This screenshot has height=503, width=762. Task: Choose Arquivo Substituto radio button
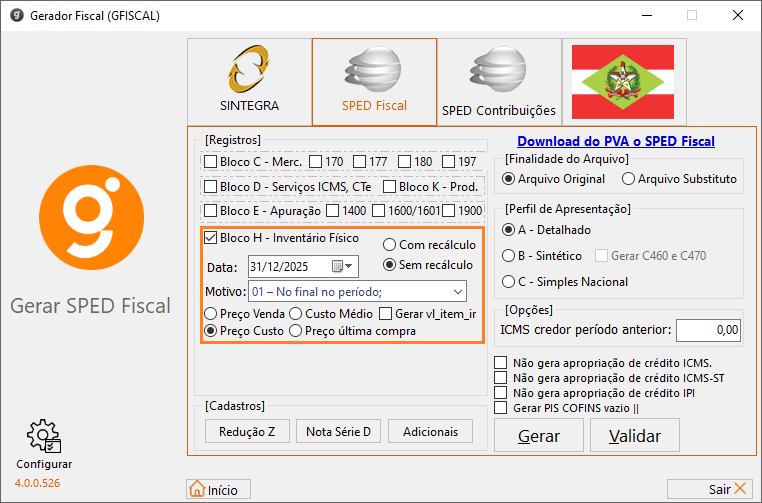point(628,179)
